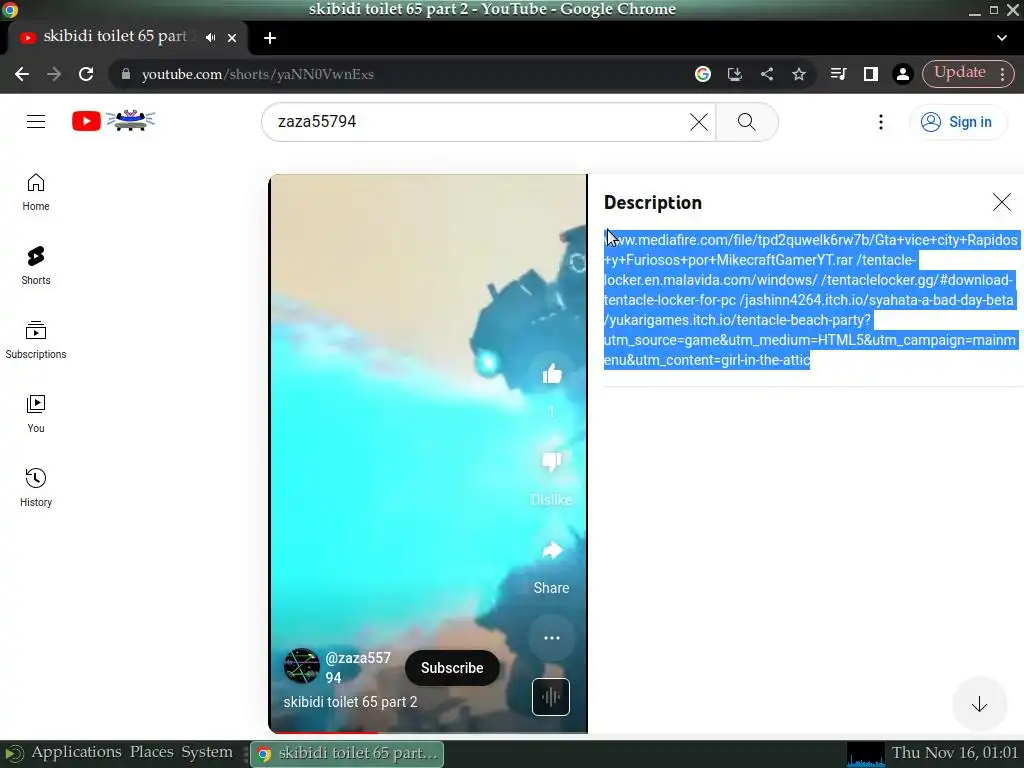Click the Chrome taskbar window button
The image size is (1024, 768).
(x=347, y=754)
